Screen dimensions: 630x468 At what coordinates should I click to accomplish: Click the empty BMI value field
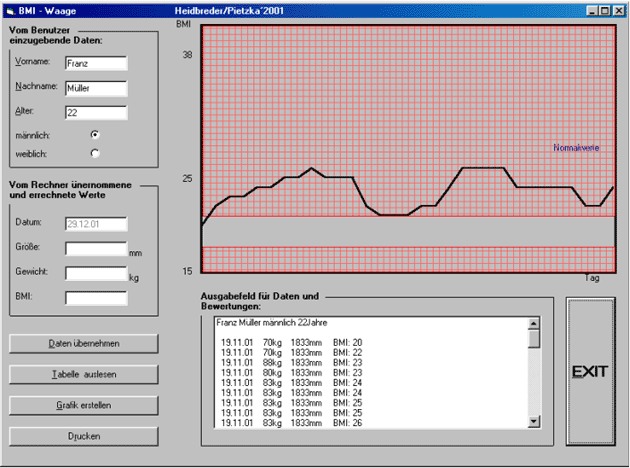[96, 298]
